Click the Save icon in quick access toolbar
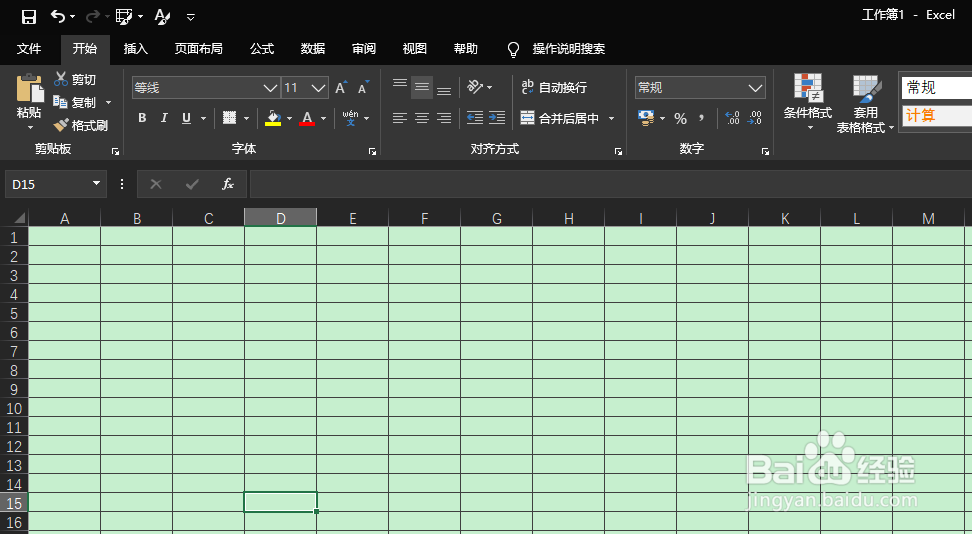This screenshot has width=972, height=534. pyautogui.click(x=29, y=17)
